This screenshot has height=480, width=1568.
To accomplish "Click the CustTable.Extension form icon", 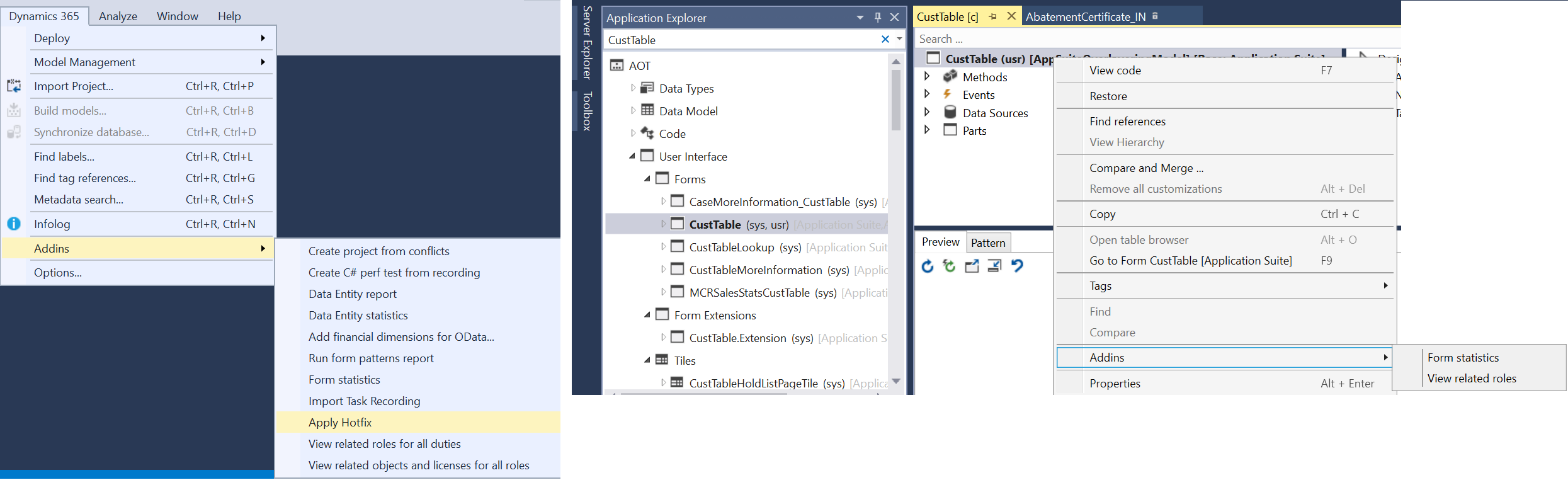I will 678,337.
